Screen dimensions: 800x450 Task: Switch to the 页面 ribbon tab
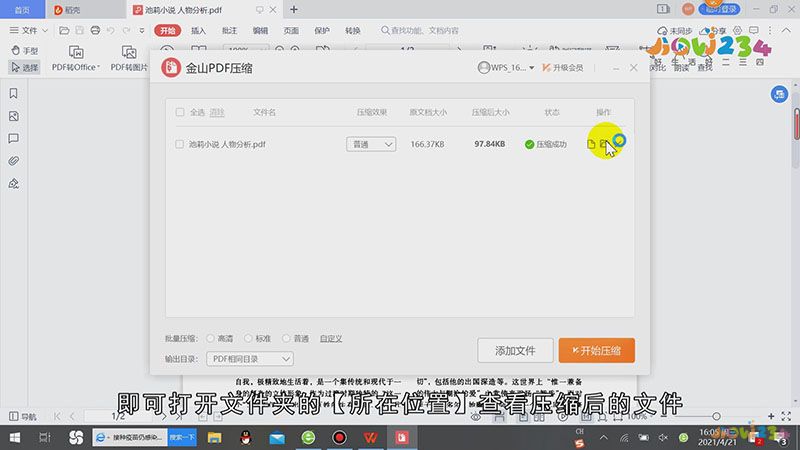(x=291, y=31)
